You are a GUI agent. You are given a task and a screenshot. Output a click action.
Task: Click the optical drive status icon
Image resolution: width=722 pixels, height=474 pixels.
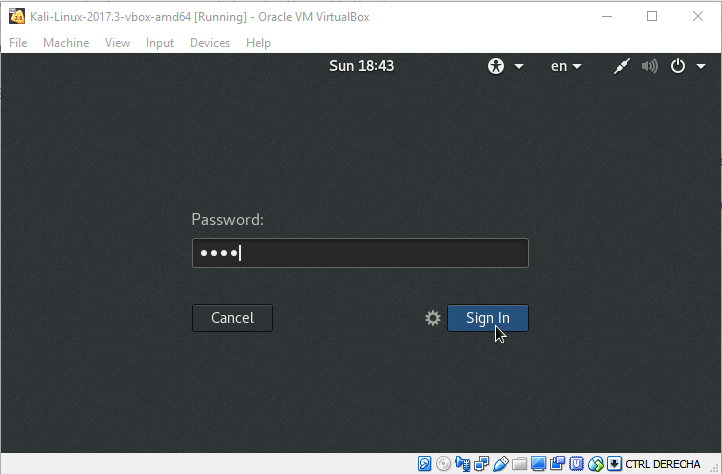click(443, 464)
